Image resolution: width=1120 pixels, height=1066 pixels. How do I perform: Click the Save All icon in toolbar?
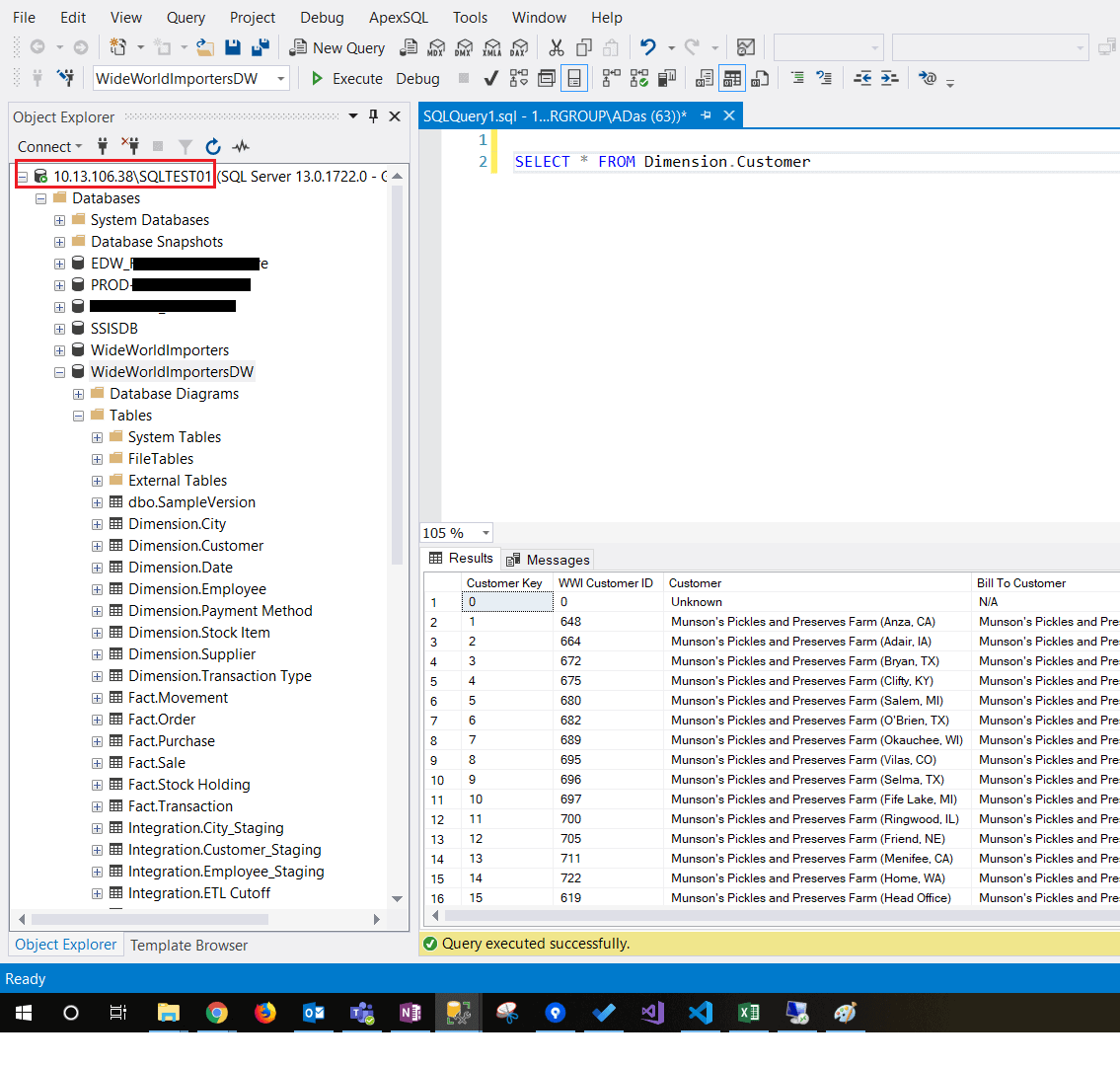point(261,47)
